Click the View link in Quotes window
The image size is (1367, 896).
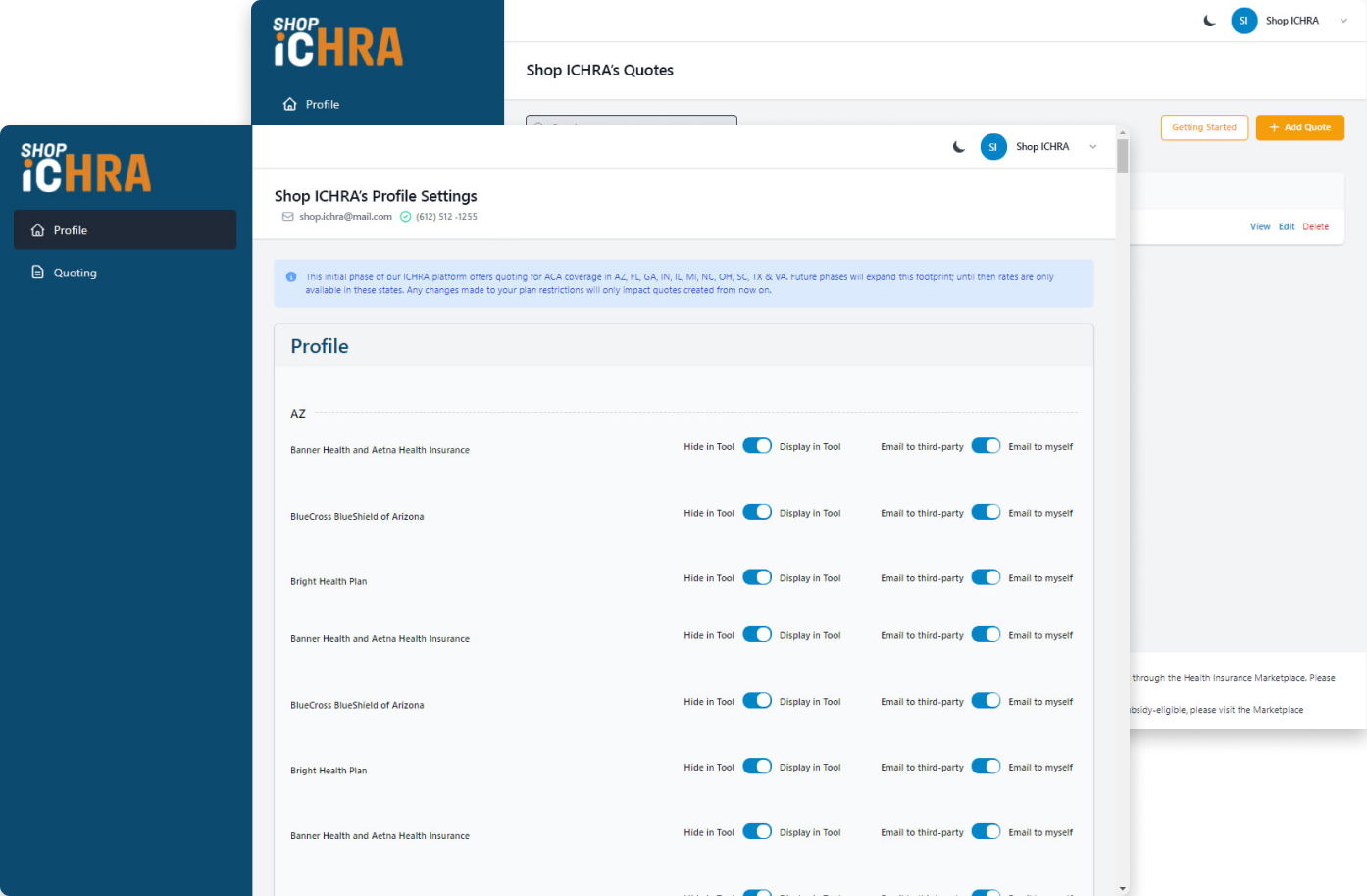pyautogui.click(x=1260, y=226)
